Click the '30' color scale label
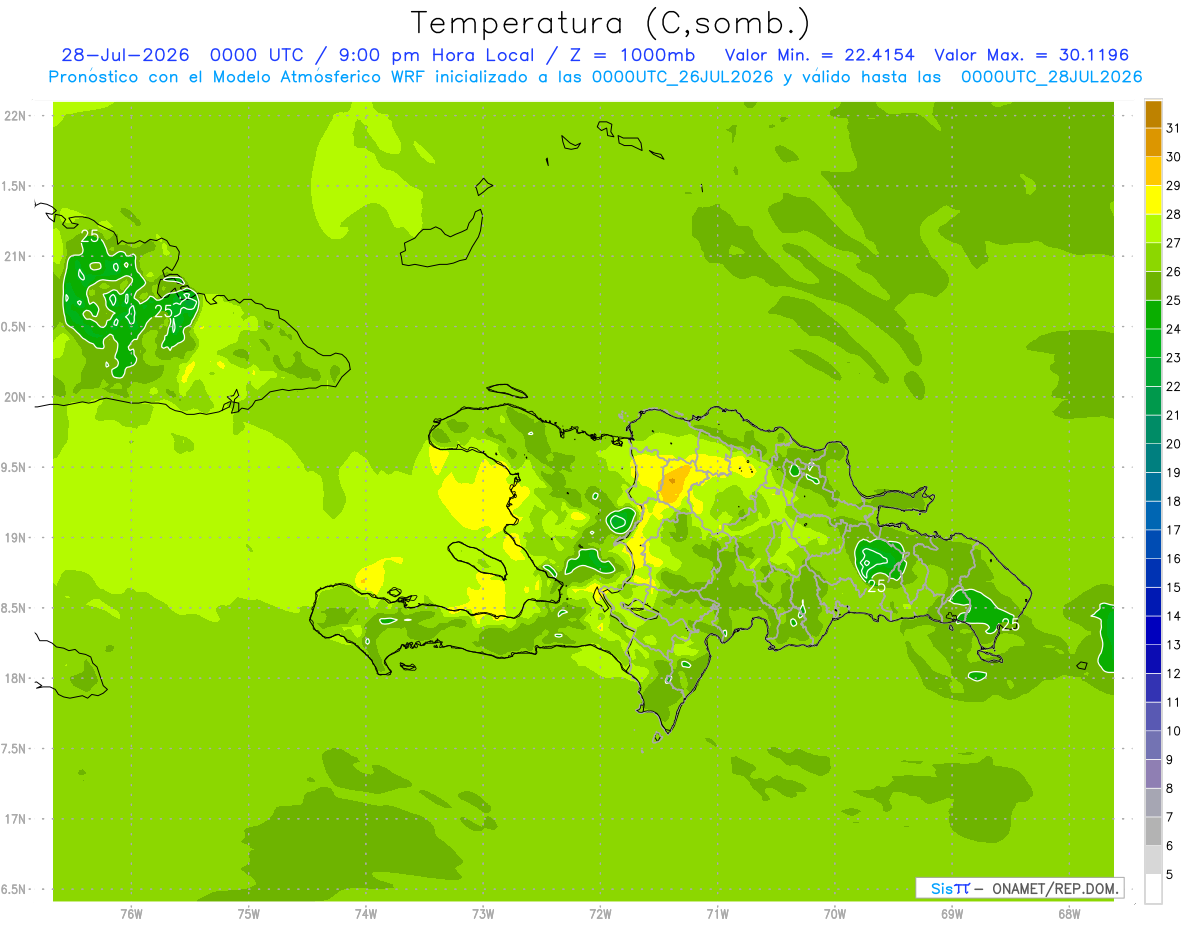This screenshot has height=927, width=1200. pos(1174,157)
